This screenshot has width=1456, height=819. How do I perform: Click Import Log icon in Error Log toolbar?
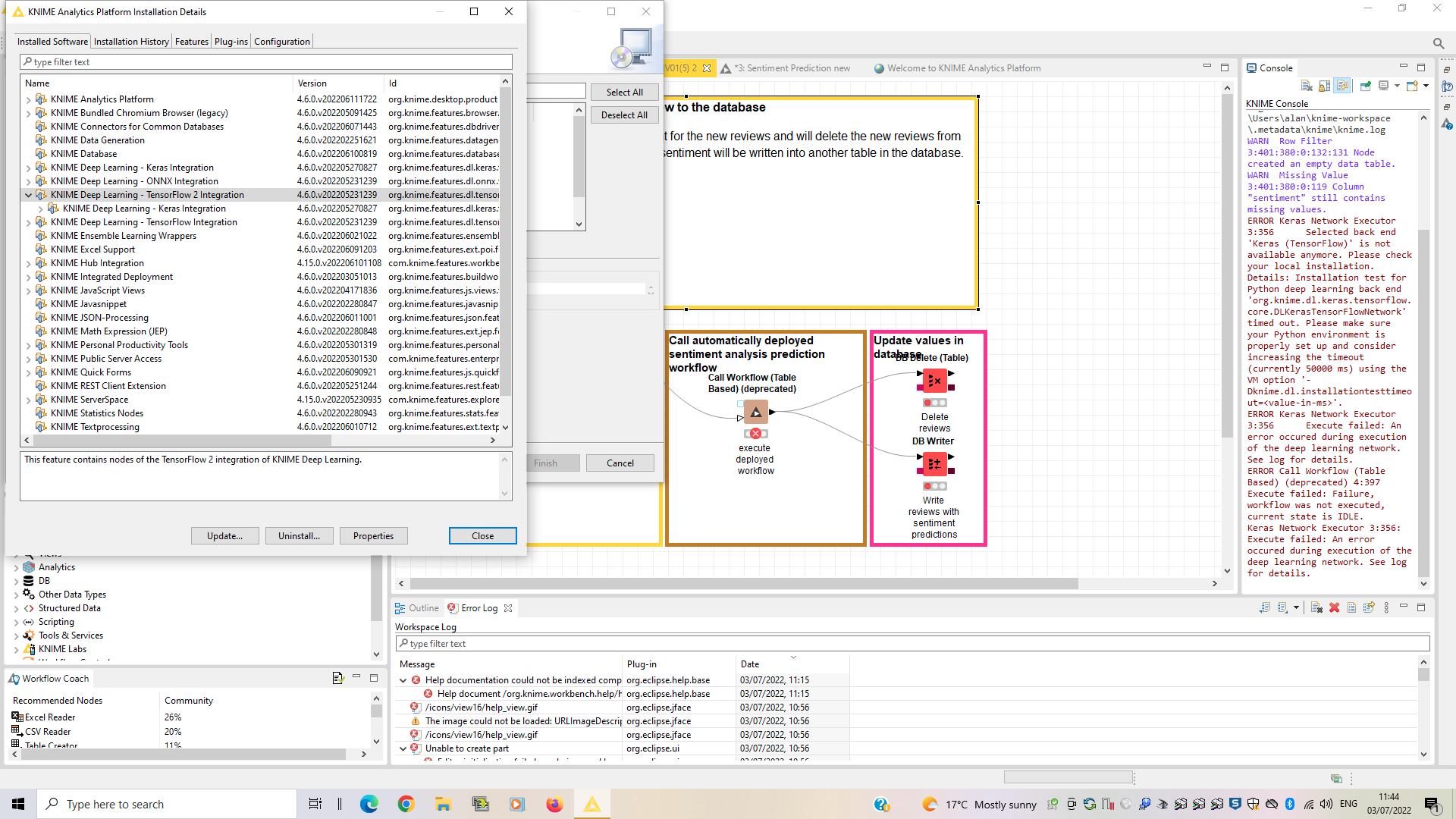pos(1282,607)
